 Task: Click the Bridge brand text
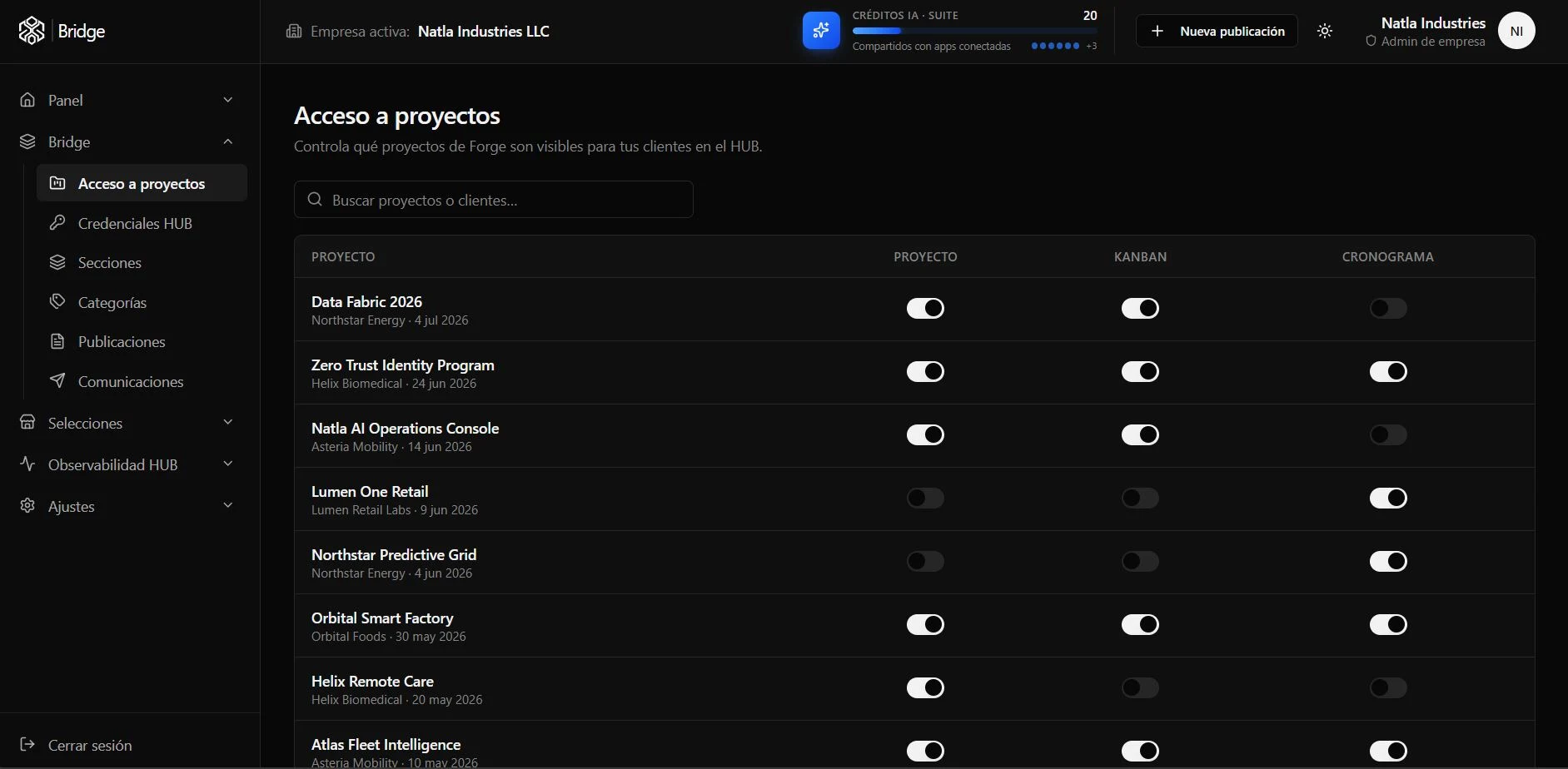point(82,32)
